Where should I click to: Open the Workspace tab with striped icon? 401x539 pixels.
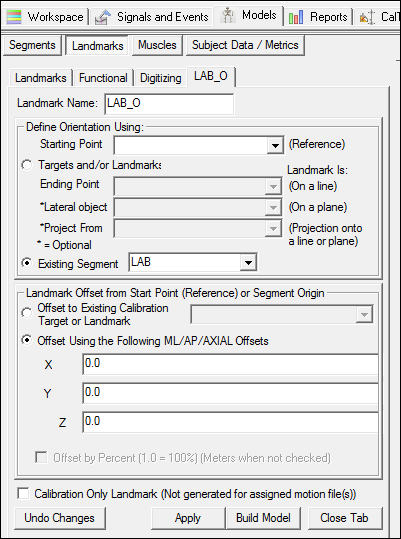coord(45,17)
